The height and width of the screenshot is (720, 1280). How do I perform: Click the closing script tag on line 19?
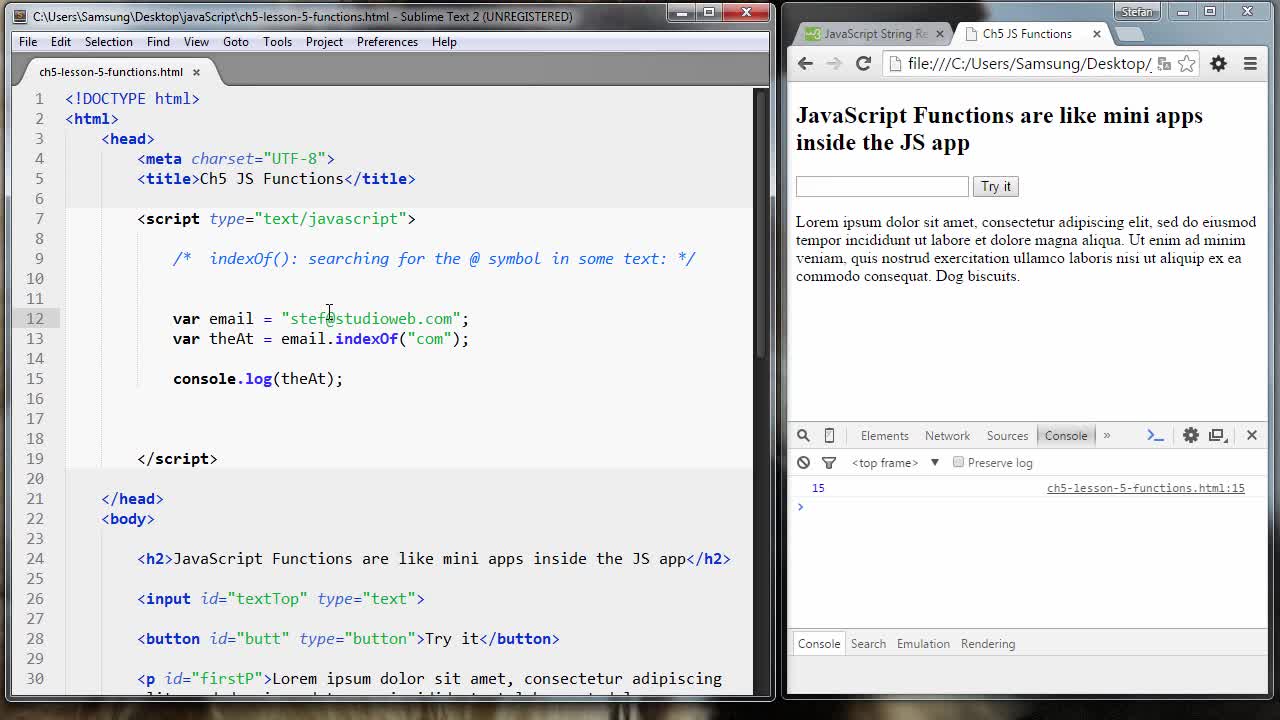[177, 458]
